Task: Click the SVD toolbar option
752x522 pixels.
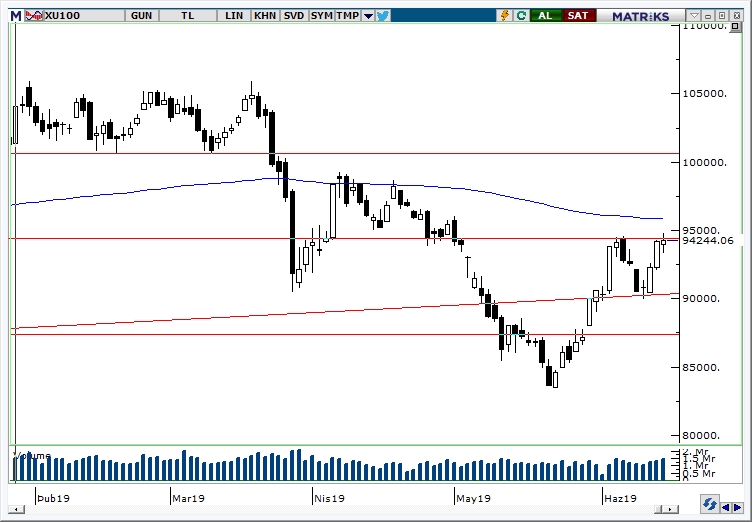Action: [x=294, y=16]
